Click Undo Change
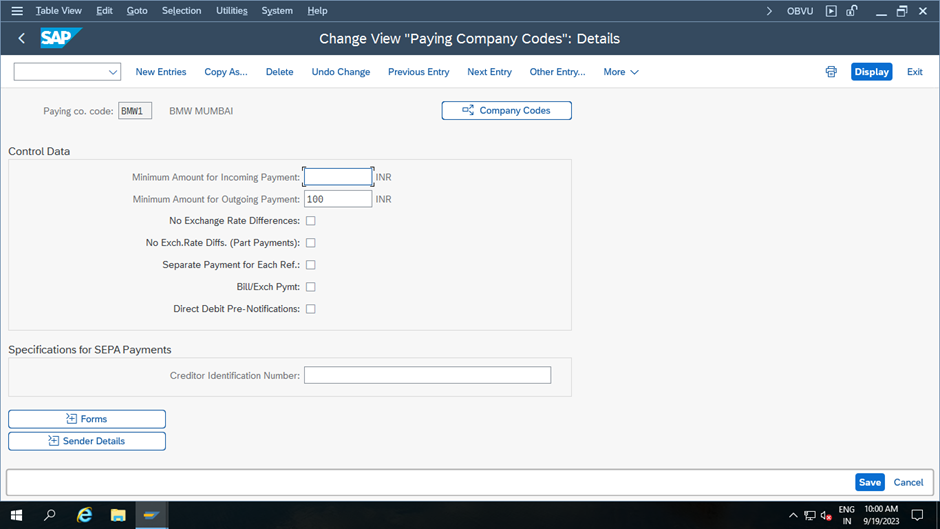 coord(341,72)
